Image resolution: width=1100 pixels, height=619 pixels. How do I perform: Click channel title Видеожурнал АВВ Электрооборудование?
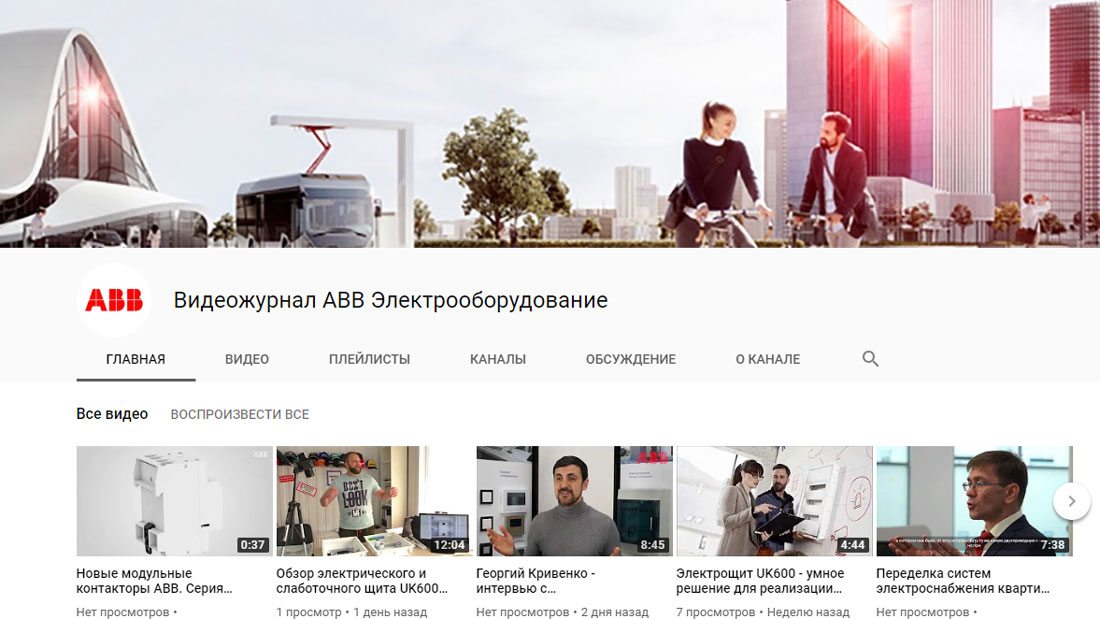tap(391, 300)
